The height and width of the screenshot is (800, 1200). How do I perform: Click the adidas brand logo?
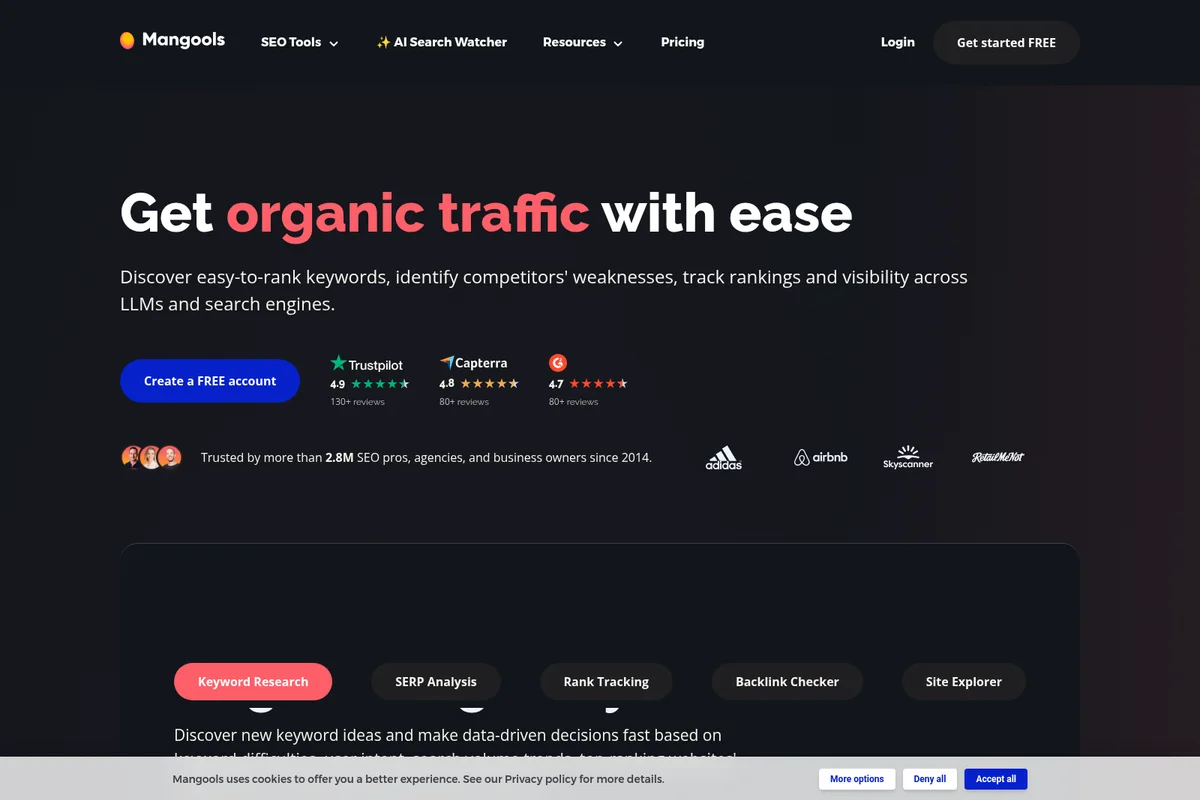(x=722, y=457)
